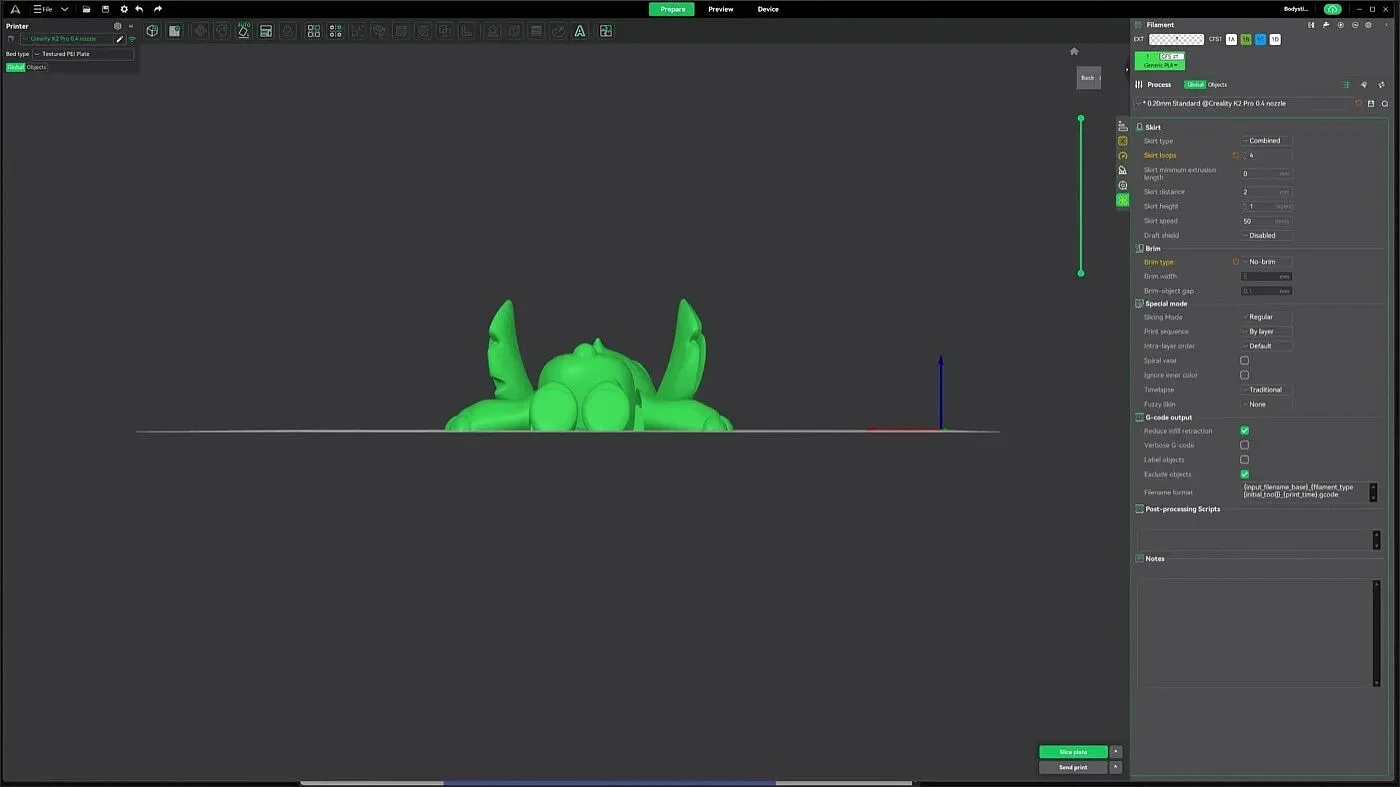Open Print sequence dropdown By layer
This screenshot has width=1400, height=787.
tap(1266, 331)
